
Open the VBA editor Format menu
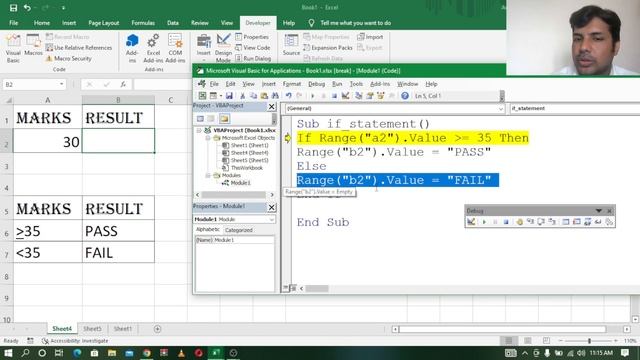coord(292,84)
